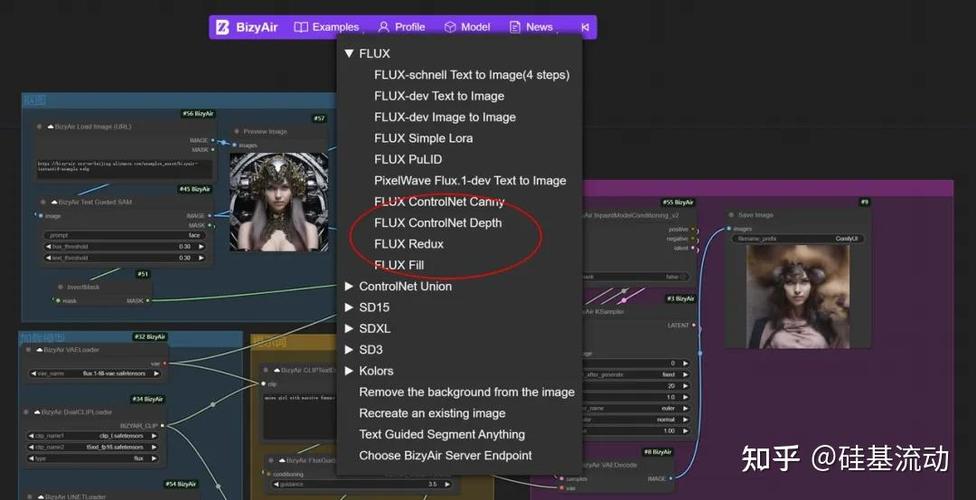This screenshot has width=976, height=500.
Task: Expand the ControlNet Union submenu
Action: (349, 286)
